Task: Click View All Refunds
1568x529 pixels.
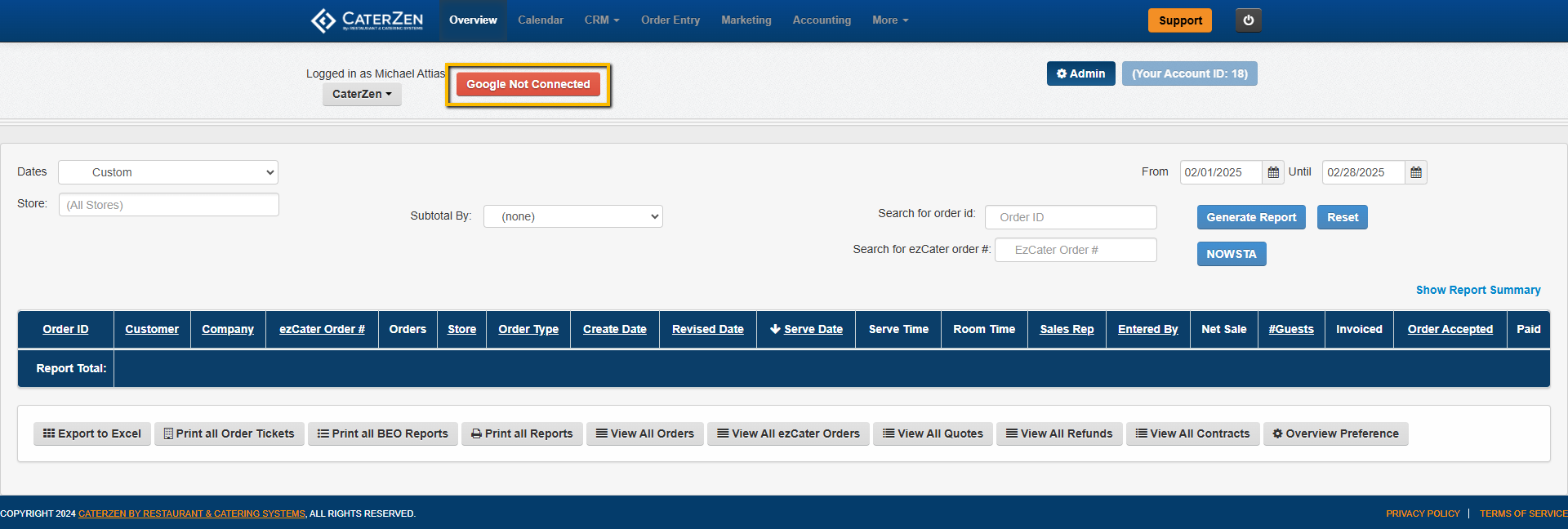Action: pos(1059,433)
